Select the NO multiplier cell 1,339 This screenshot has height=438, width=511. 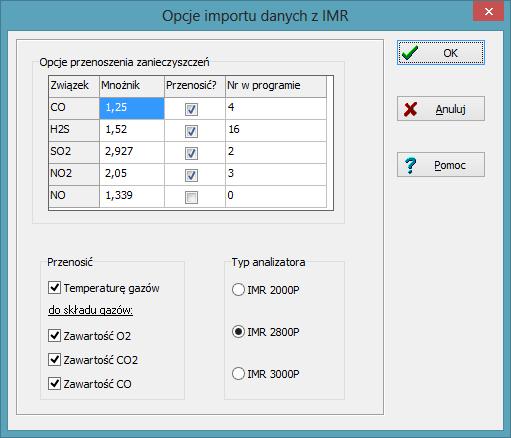[x=132, y=196]
